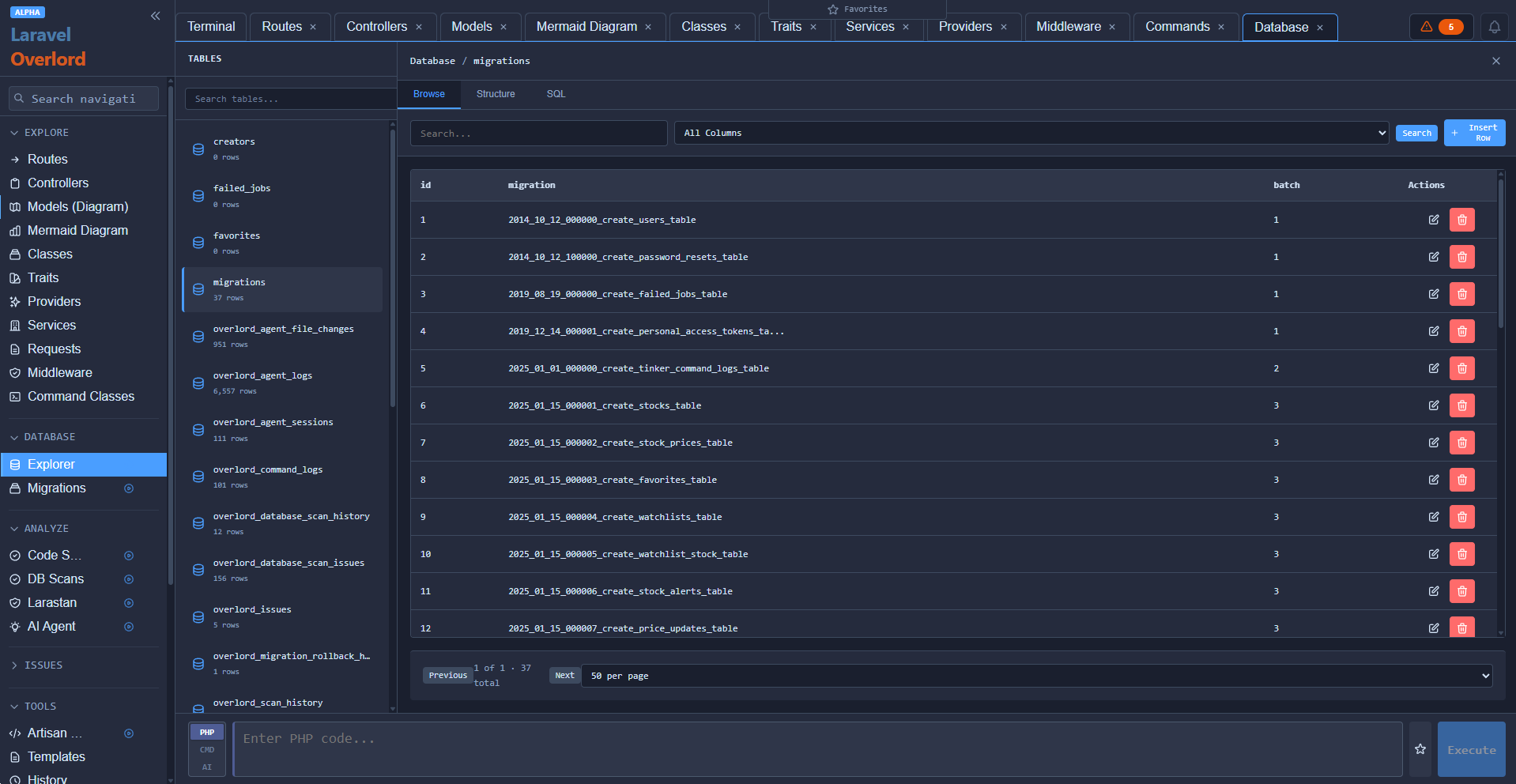Click the Insert Row button

[x=1473, y=133]
